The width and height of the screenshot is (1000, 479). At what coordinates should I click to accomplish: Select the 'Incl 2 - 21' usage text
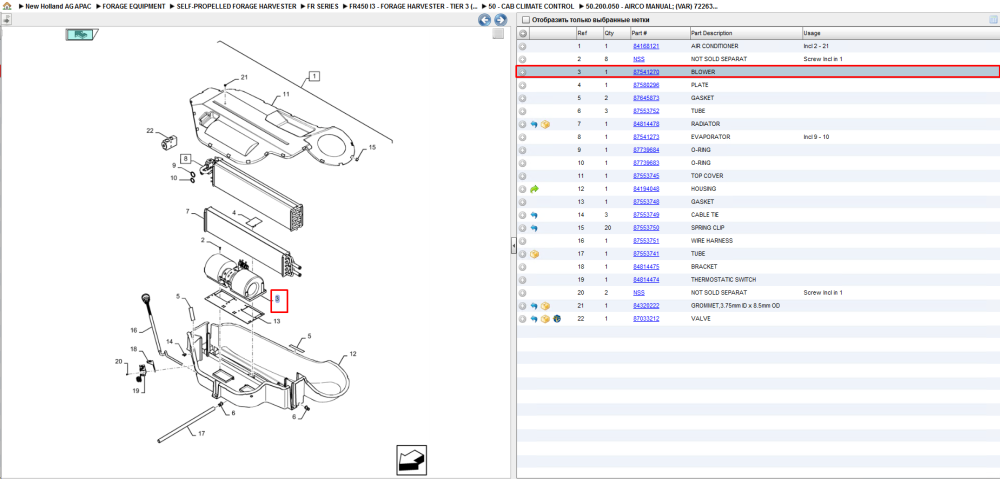coord(816,47)
